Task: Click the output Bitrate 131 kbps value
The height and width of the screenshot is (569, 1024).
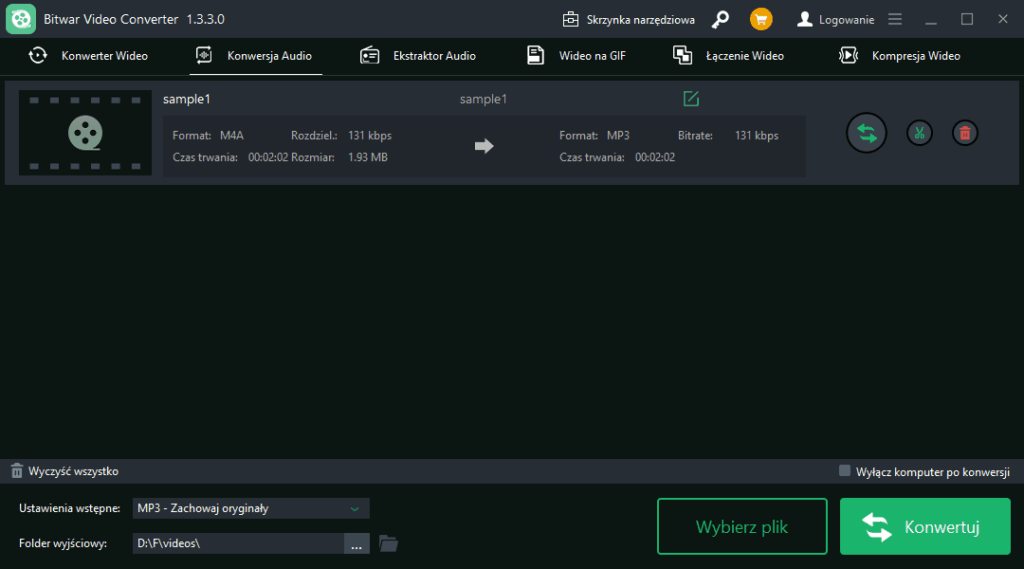Action: click(757, 136)
